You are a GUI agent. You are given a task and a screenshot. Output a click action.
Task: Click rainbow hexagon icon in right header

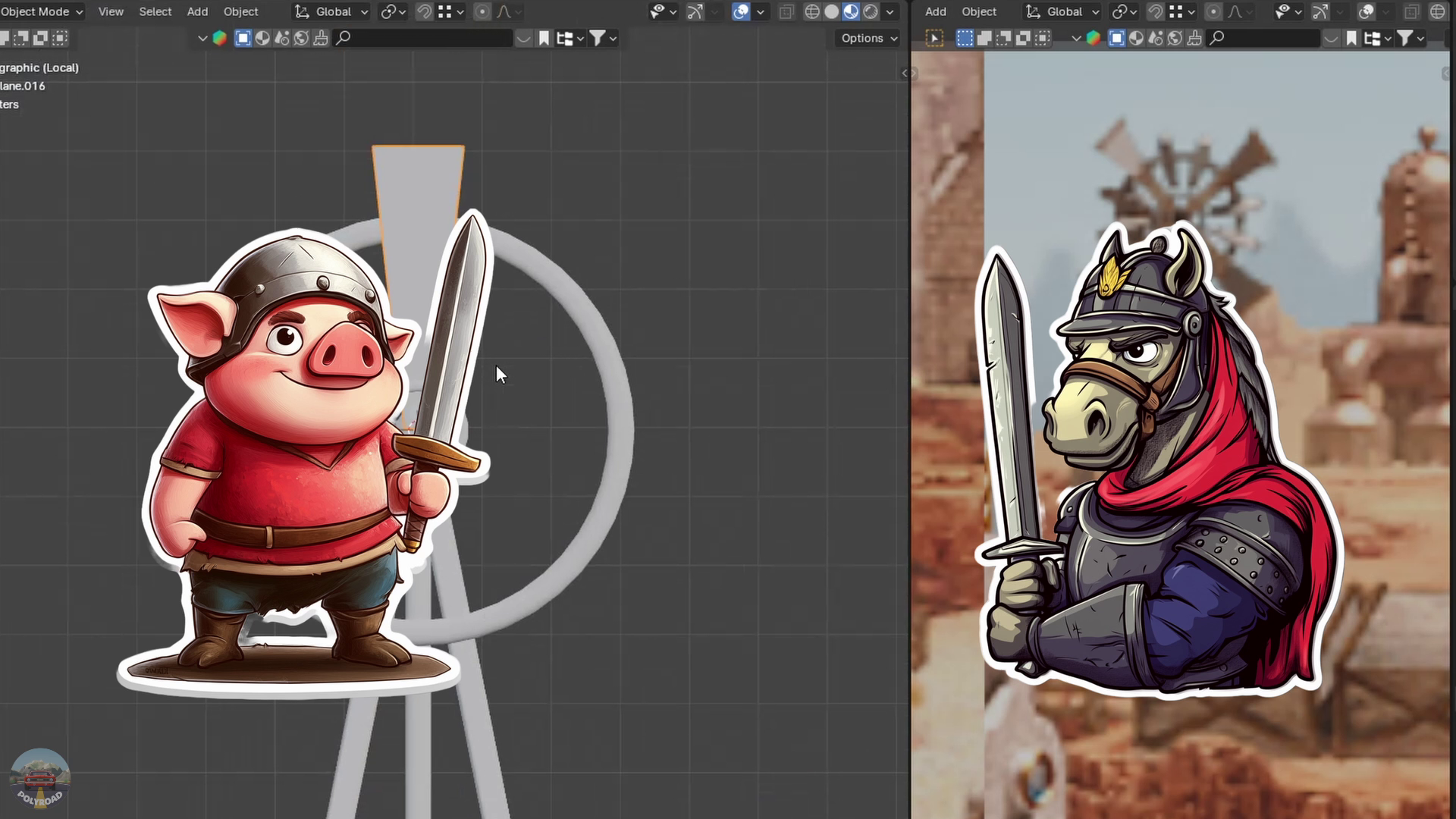point(1094,38)
